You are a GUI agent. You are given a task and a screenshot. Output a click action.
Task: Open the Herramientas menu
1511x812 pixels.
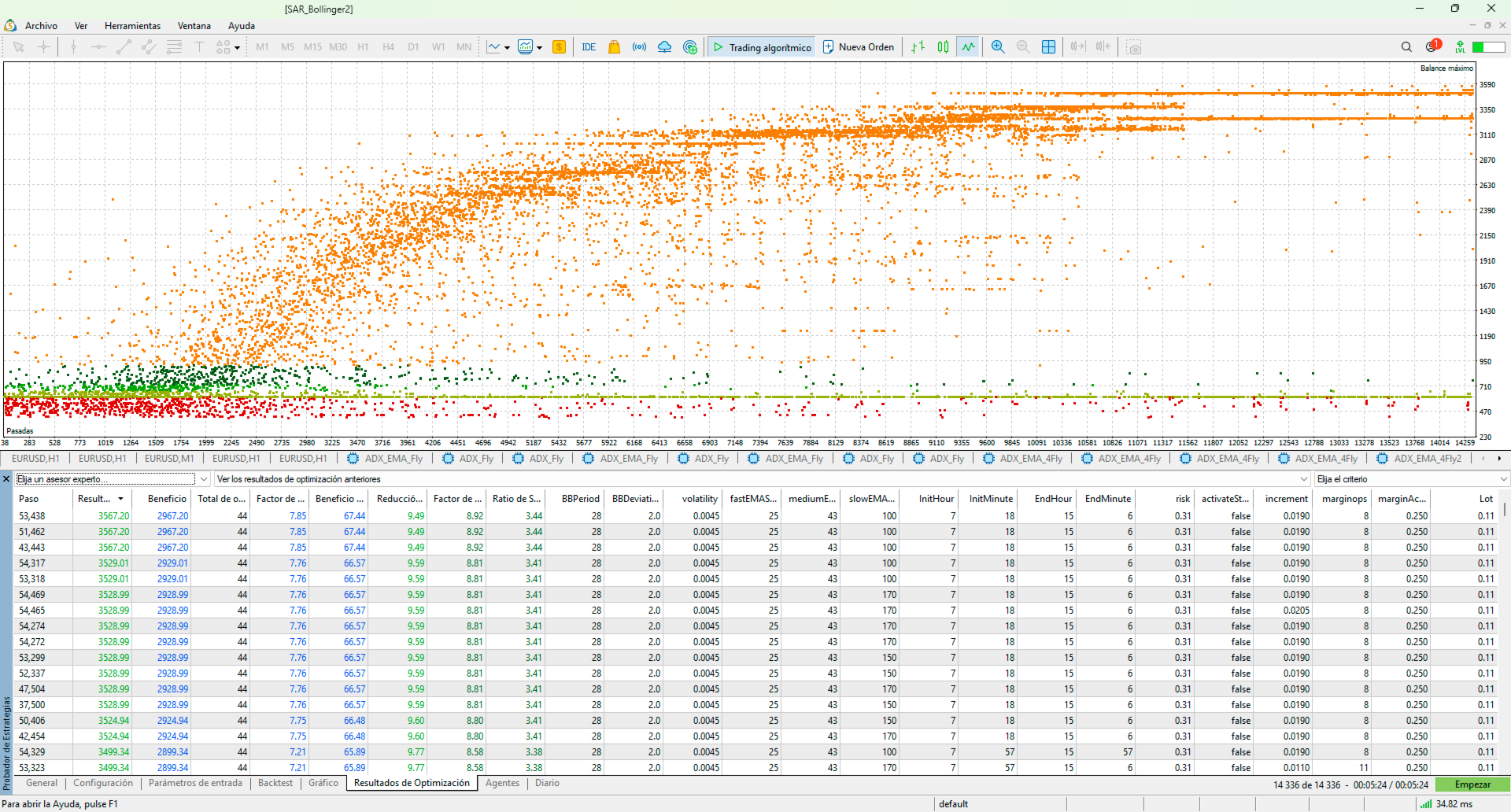click(x=132, y=26)
